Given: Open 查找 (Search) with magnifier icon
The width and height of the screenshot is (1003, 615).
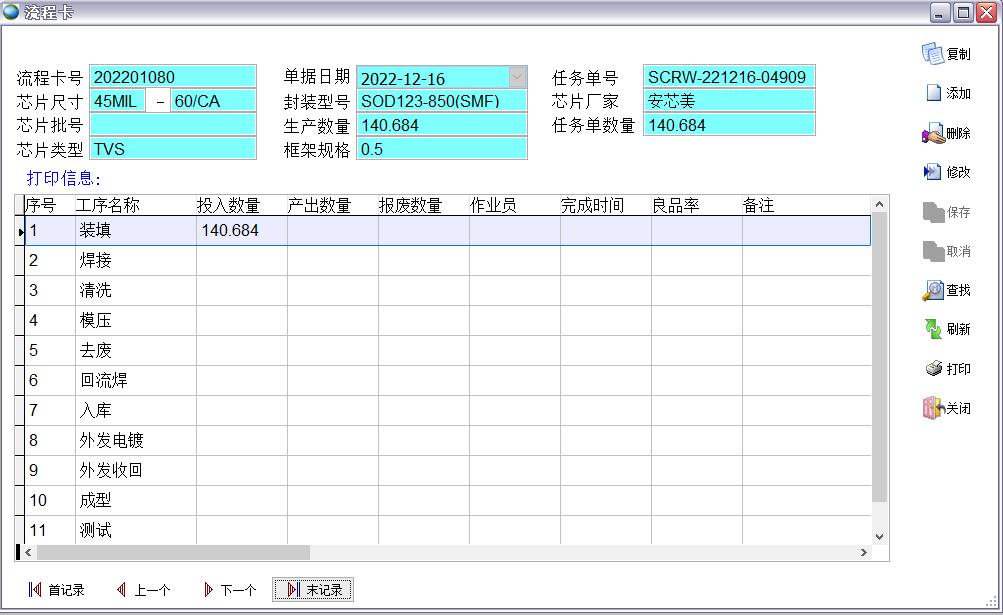Looking at the screenshot, I should [x=946, y=290].
